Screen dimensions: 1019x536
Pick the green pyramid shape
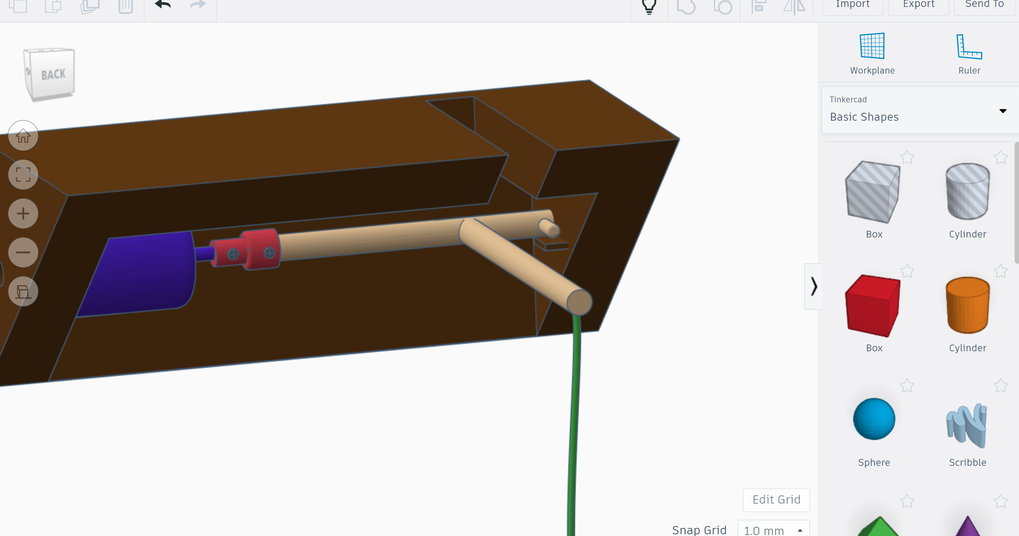[x=879, y=526]
